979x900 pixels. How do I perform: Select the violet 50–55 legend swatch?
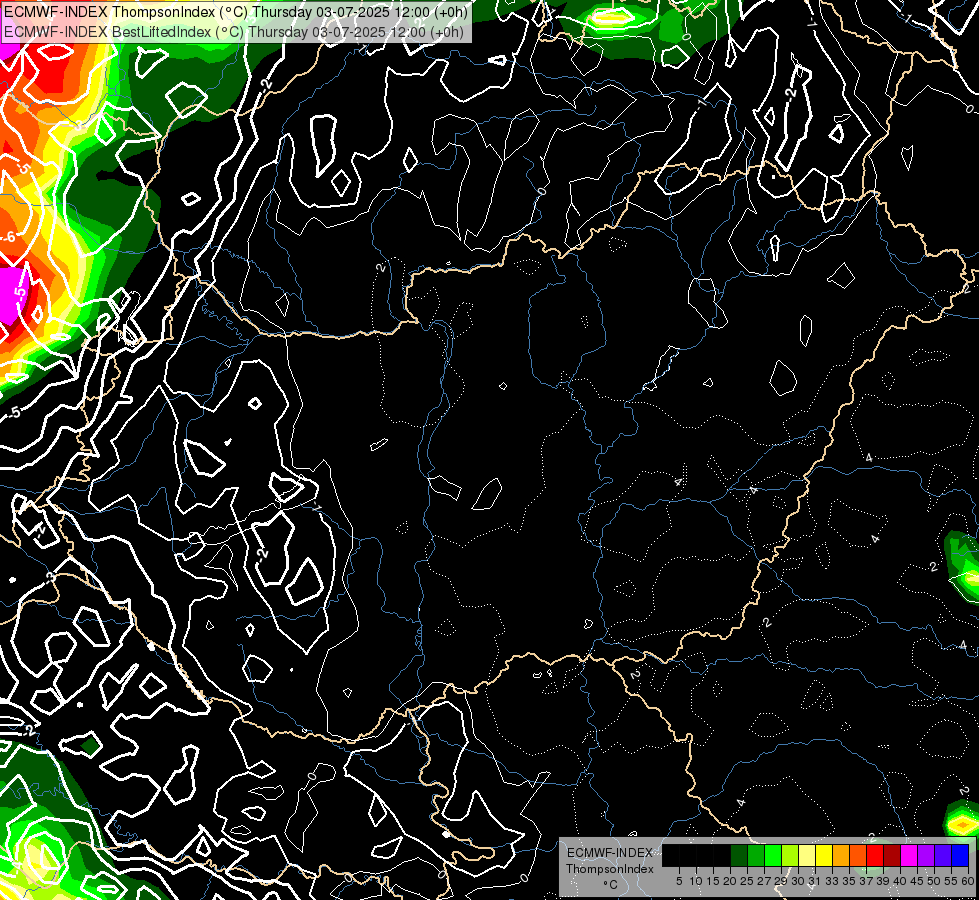click(943, 855)
